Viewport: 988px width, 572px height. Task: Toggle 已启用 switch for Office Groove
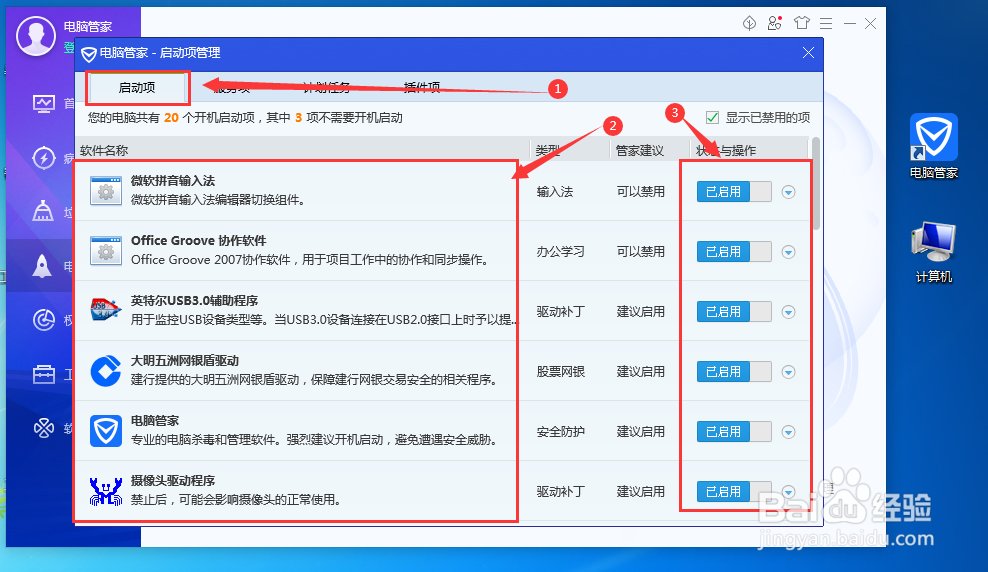734,251
